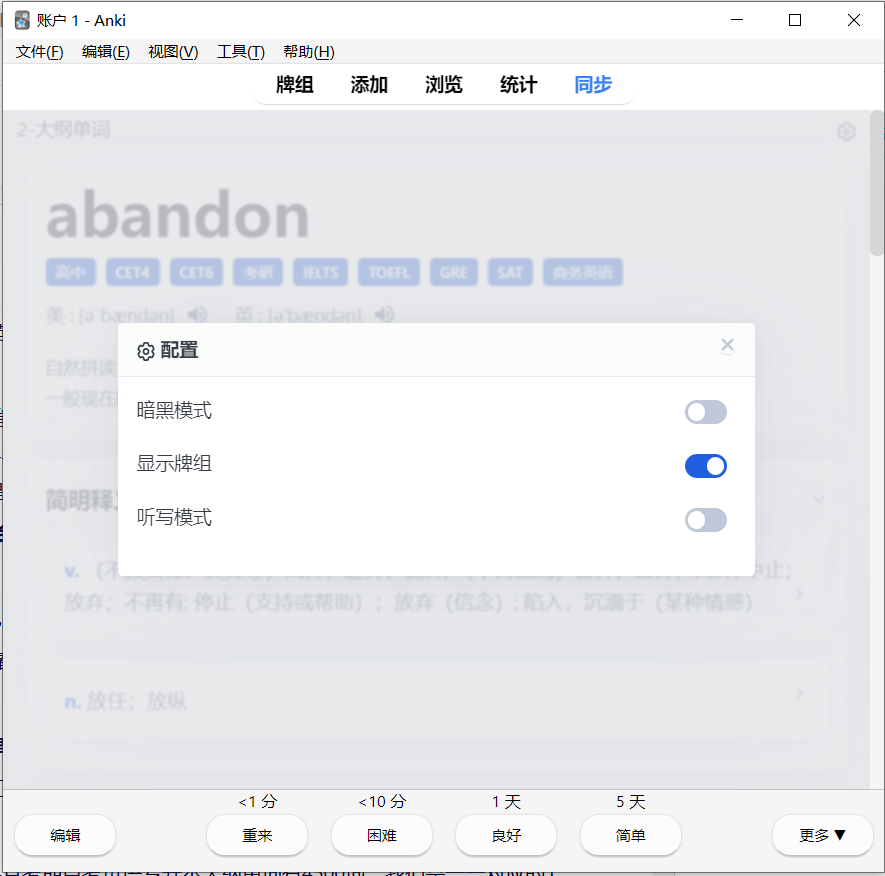Click the 编辑 button at bottom left

[65, 835]
